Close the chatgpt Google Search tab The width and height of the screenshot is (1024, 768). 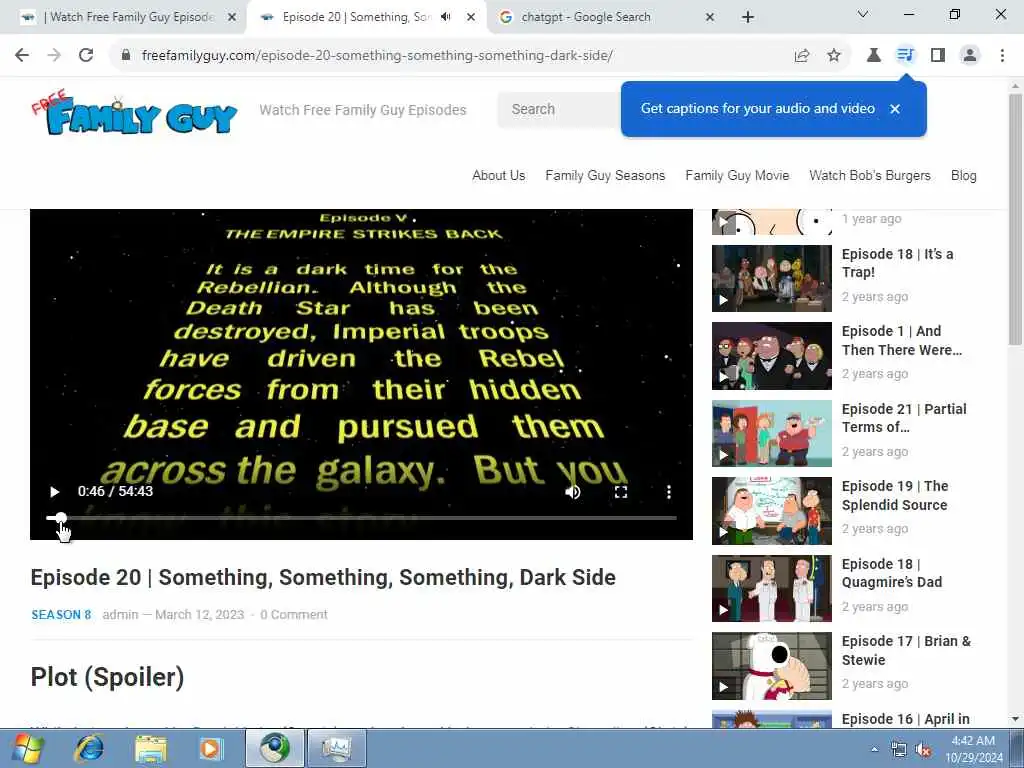(x=710, y=18)
